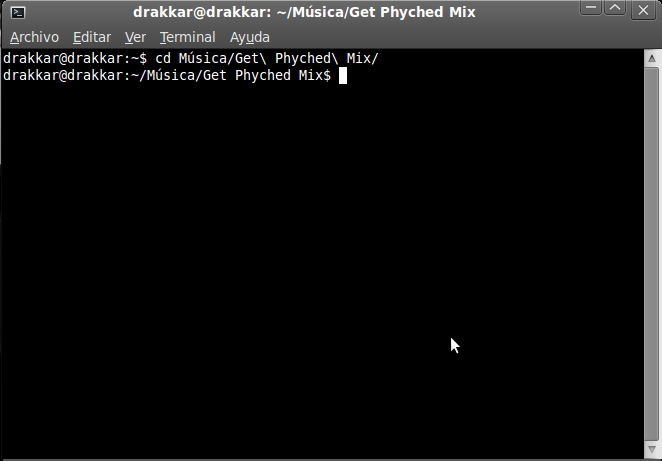Click the first prompt drakkar@drakkar:~$
662x461 pixels.
click(75, 58)
